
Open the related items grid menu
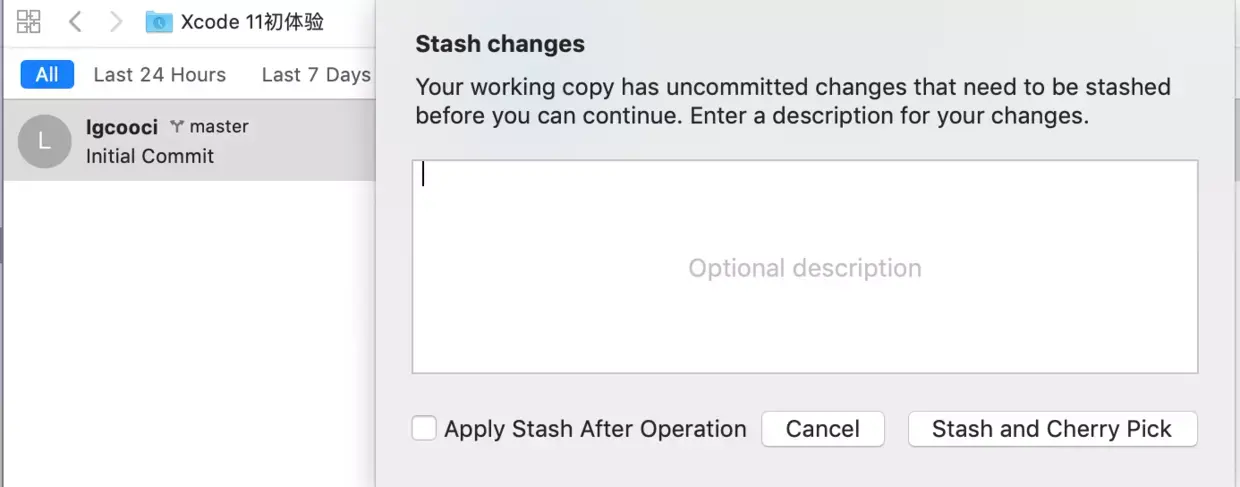(29, 21)
